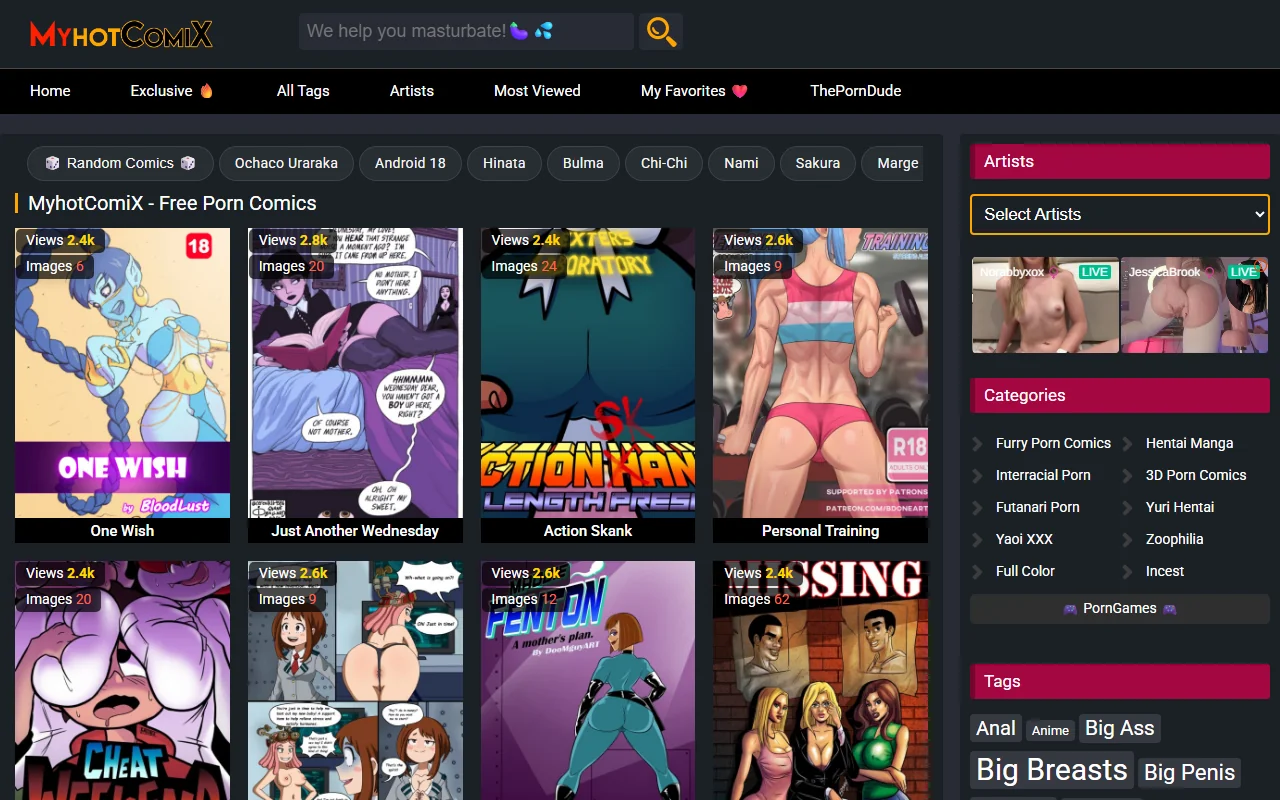Image resolution: width=1280 pixels, height=800 pixels.
Task: Click the magnifying glass search icon
Action: tap(660, 31)
